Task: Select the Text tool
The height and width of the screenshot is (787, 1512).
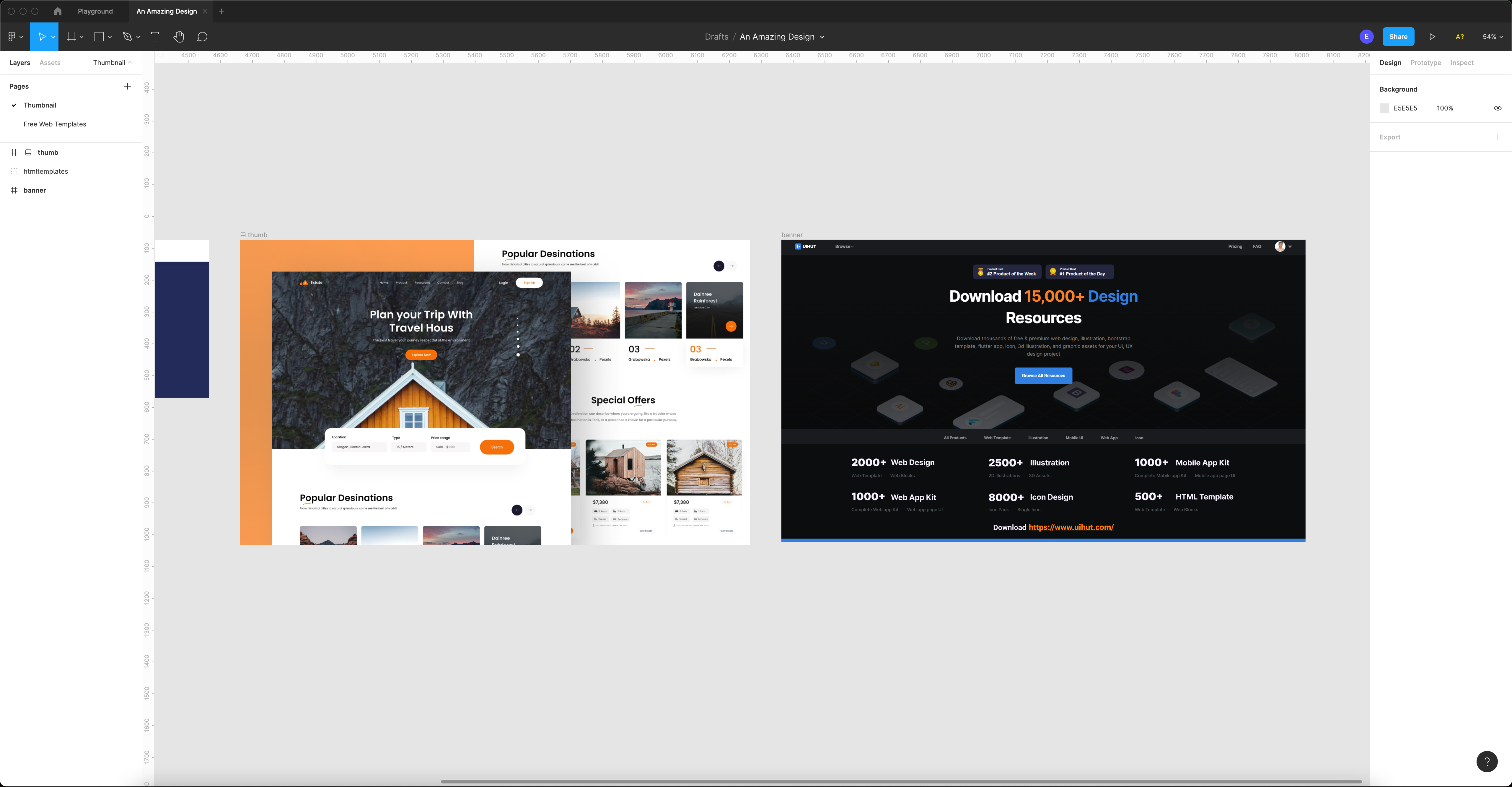Action: pyautogui.click(x=155, y=36)
